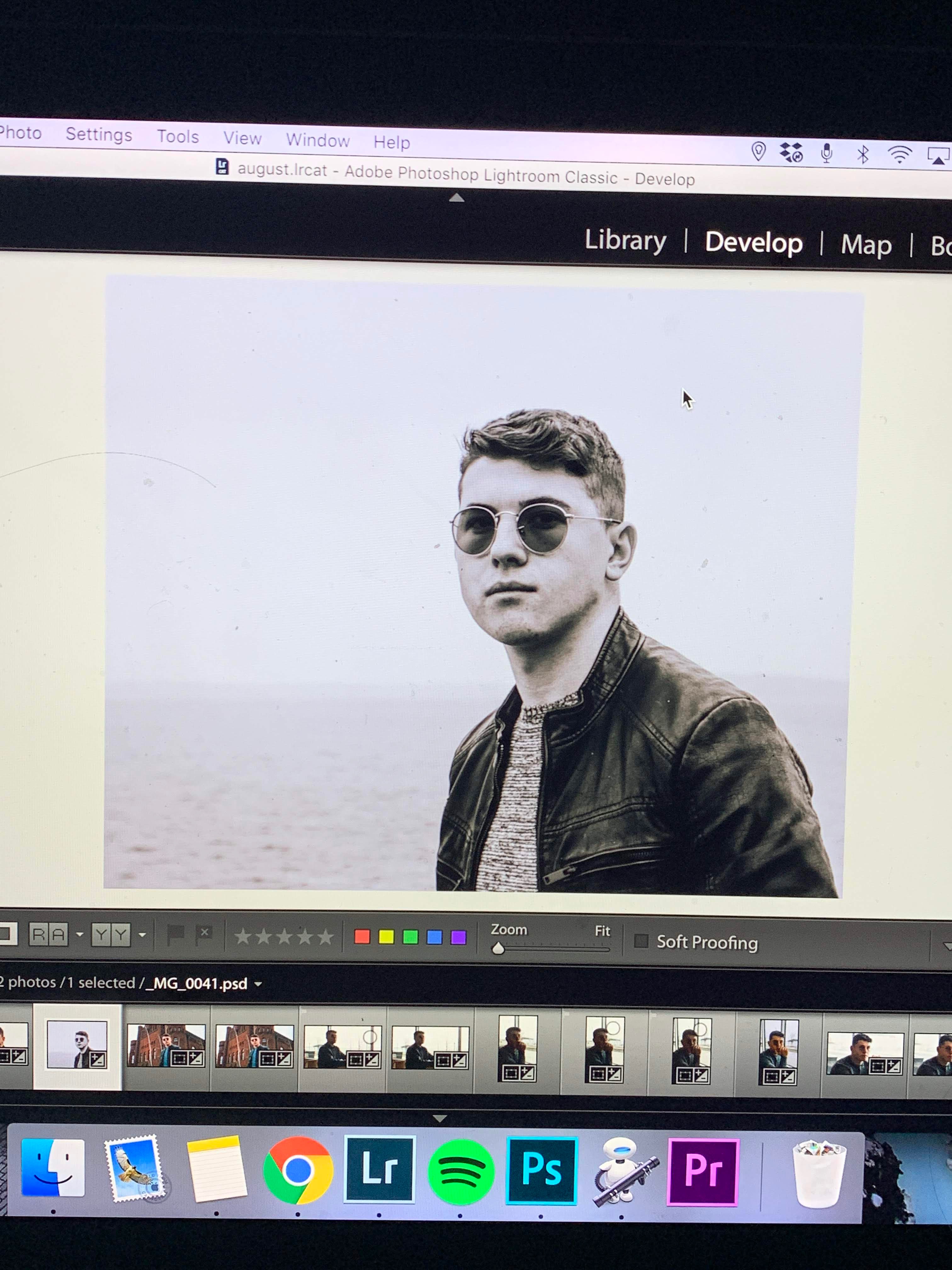Open the R|A view options dropdown arrow
Image resolution: width=952 pixels, height=1270 pixels.
pos(80,934)
